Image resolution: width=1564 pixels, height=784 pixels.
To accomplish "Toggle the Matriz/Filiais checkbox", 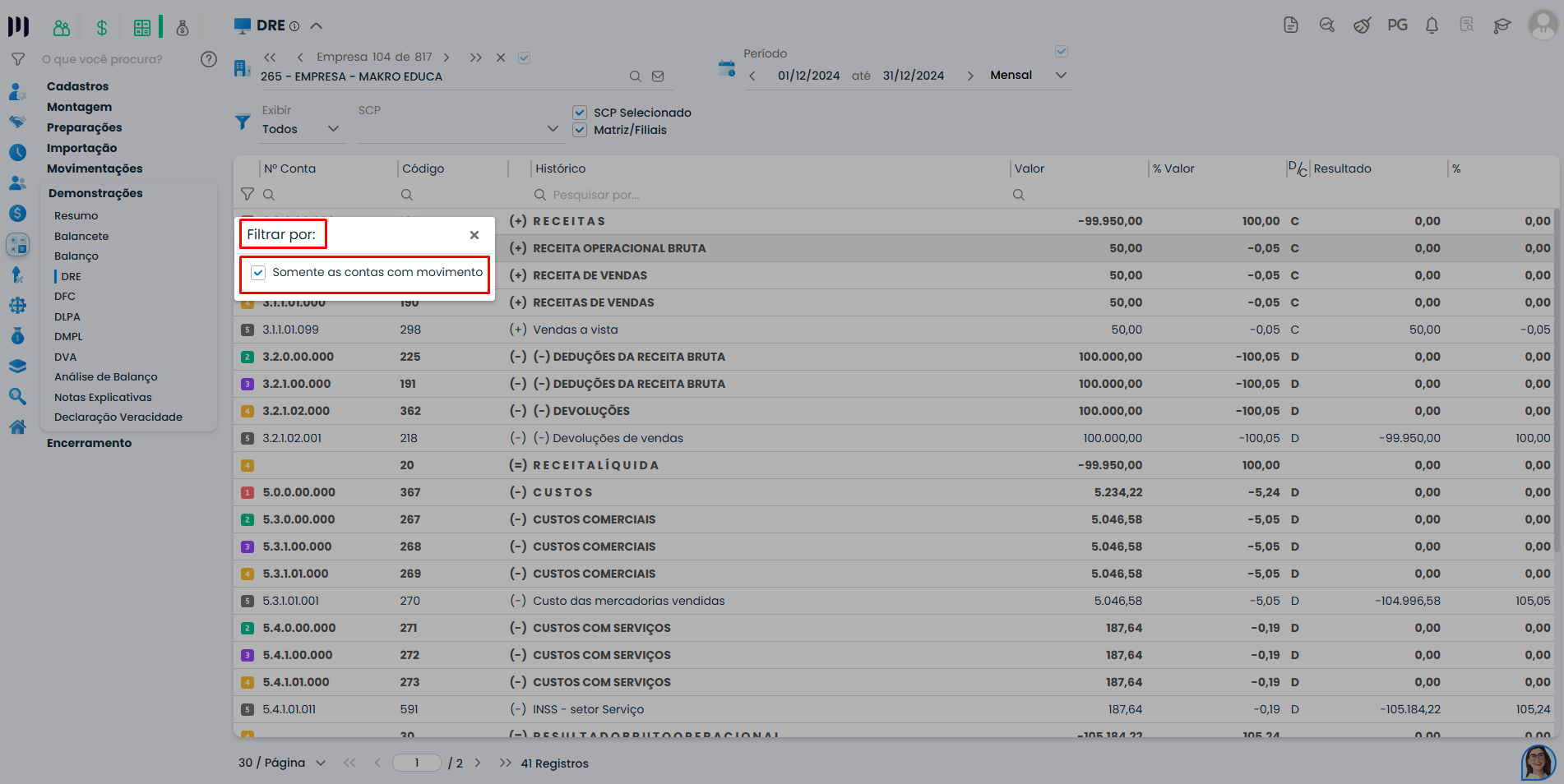I will click(580, 130).
